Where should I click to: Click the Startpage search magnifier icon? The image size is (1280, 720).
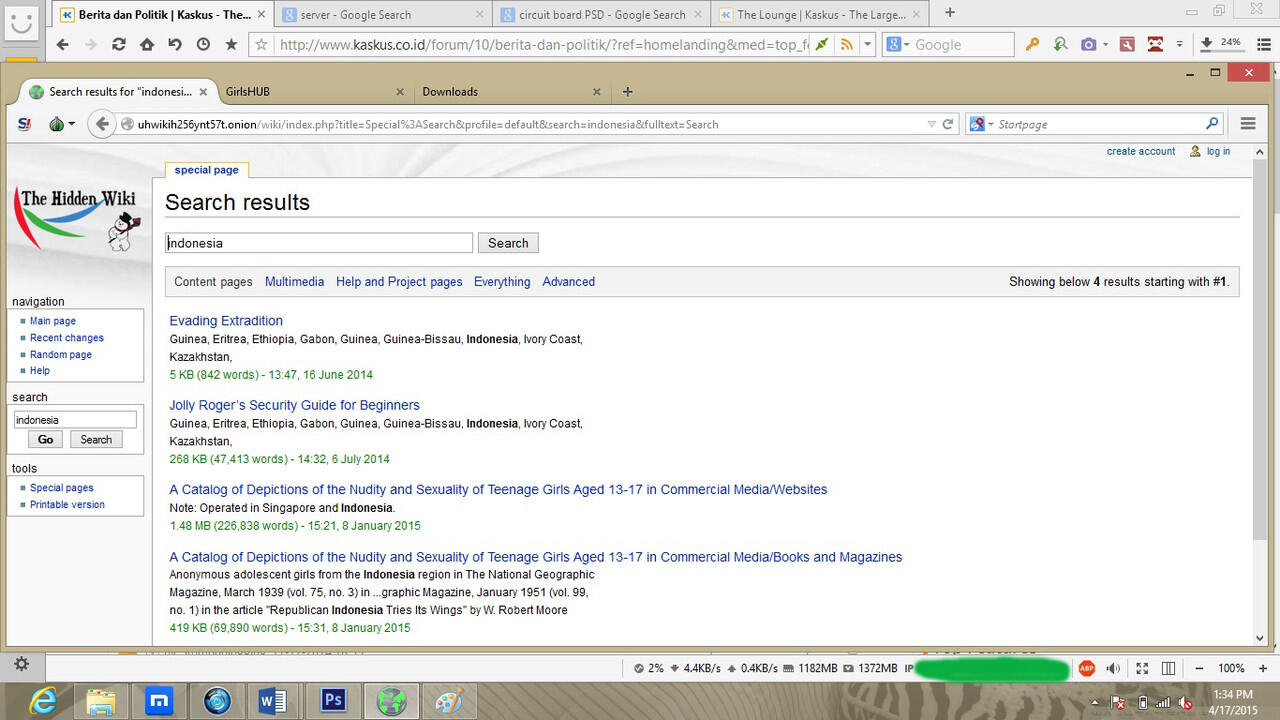pyautogui.click(x=1212, y=124)
